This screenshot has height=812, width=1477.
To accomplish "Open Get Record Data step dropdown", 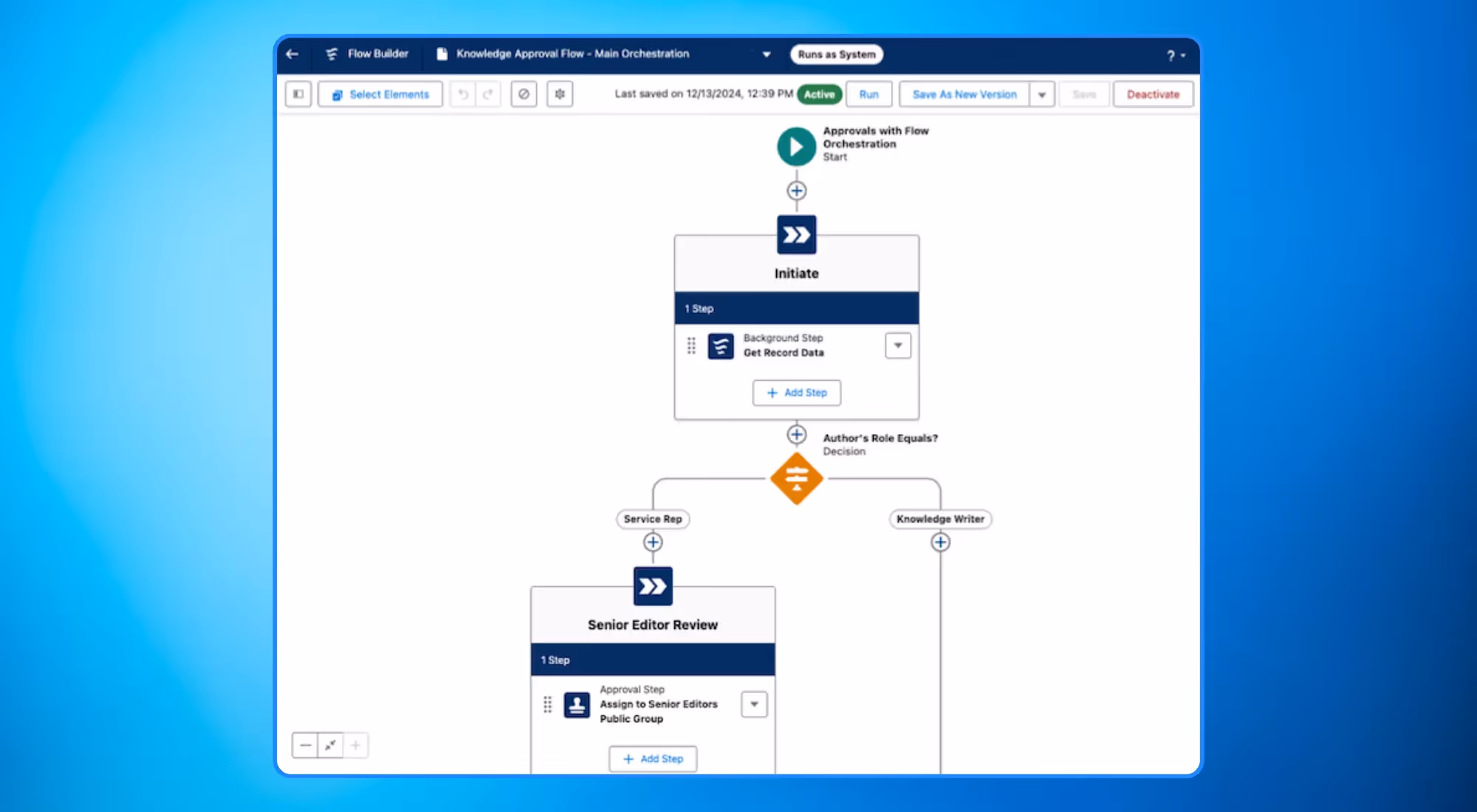I will click(x=898, y=345).
